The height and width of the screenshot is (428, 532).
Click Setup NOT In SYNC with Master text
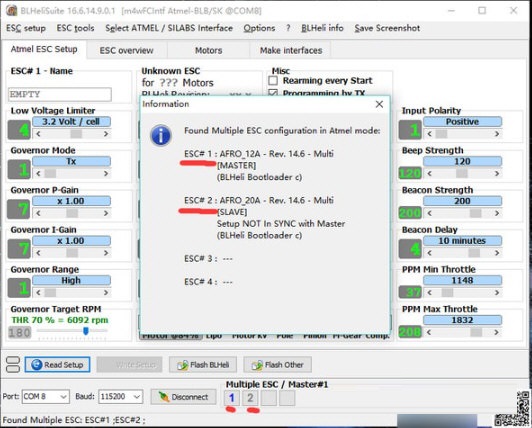click(281, 224)
